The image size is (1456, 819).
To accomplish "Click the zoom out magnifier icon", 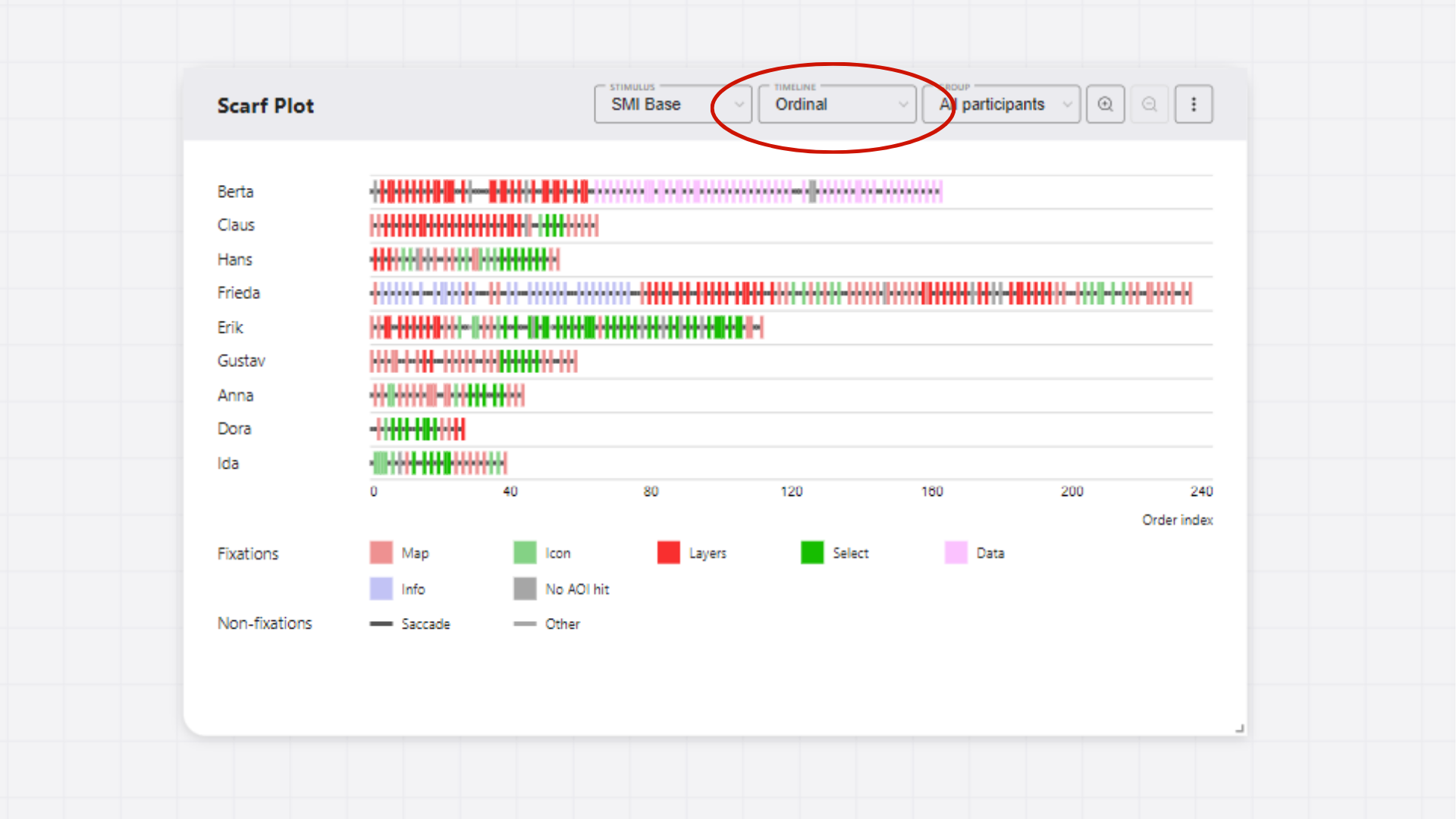I will click(x=1149, y=105).
